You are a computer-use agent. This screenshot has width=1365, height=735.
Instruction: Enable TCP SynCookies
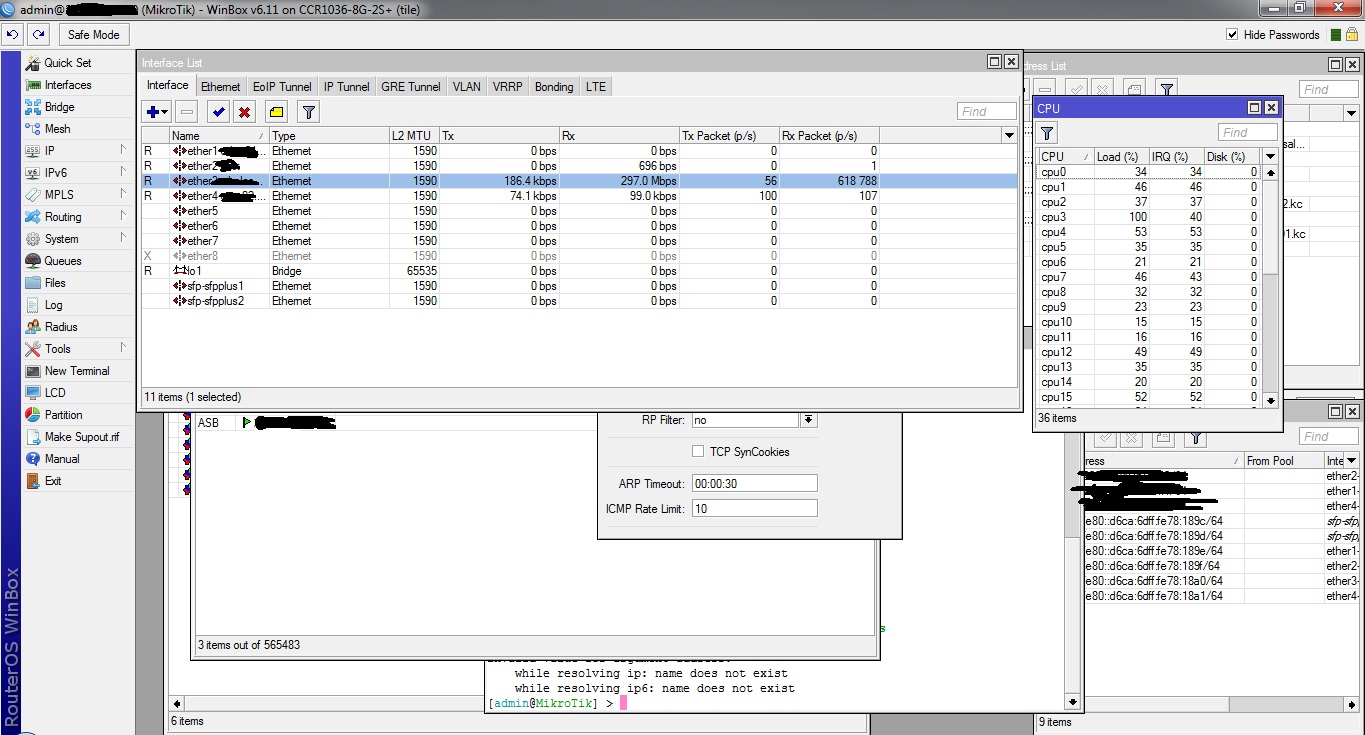pyautogui.click(x=697, y=450)
